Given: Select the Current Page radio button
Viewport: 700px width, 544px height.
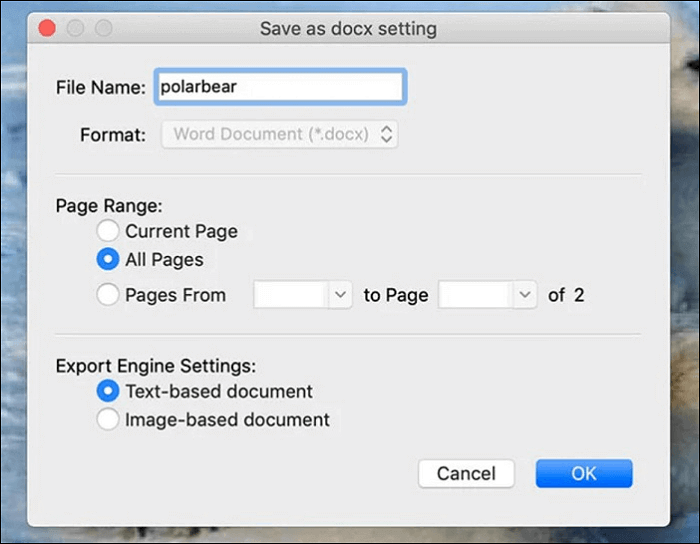Looking at the screenshot, I should coord(107,231).
